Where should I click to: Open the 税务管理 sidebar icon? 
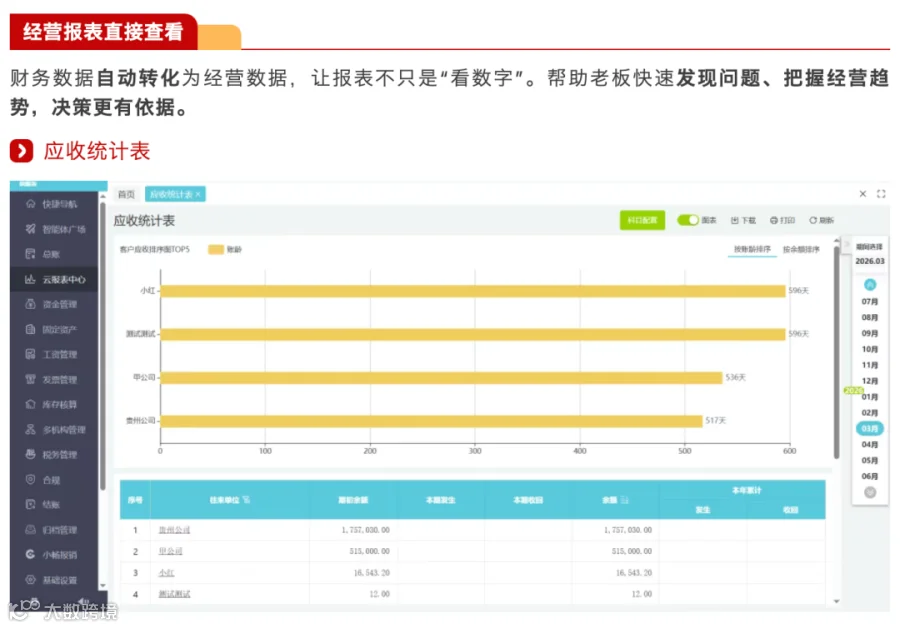point(30,454)
